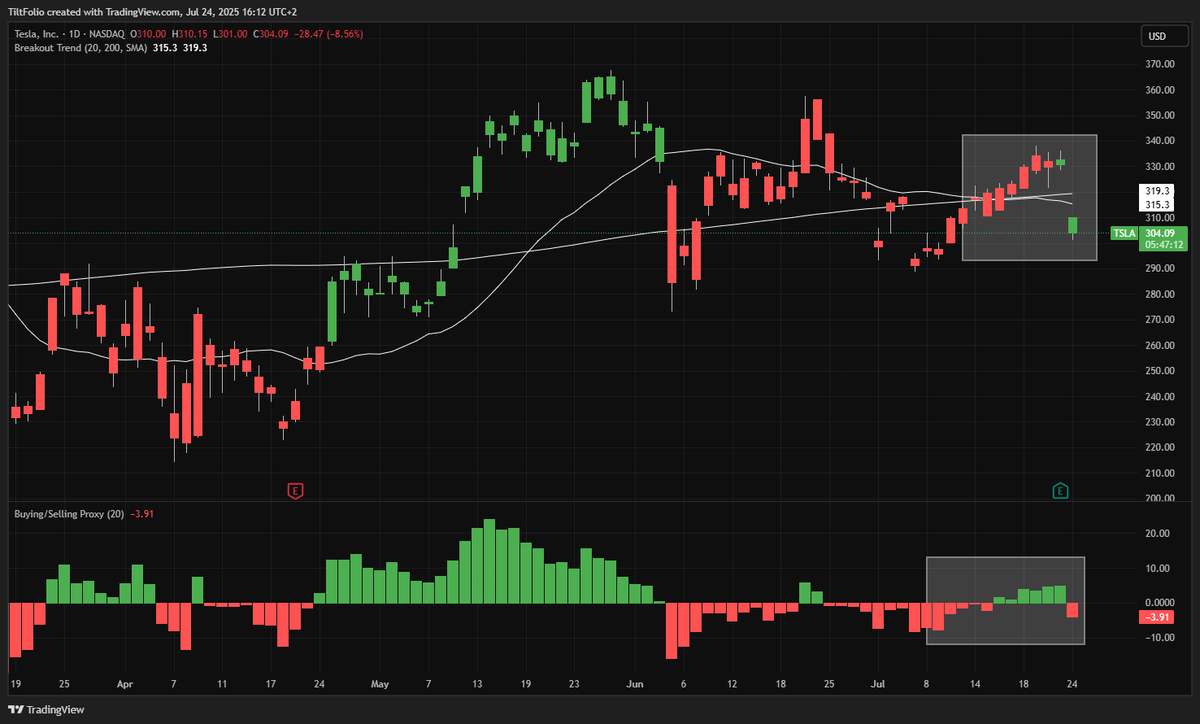This screenshot has height=724, width=1200.
Task: Click the 315.3 moving average price label
Action: pyautogui.click(x=1157, y=203)
